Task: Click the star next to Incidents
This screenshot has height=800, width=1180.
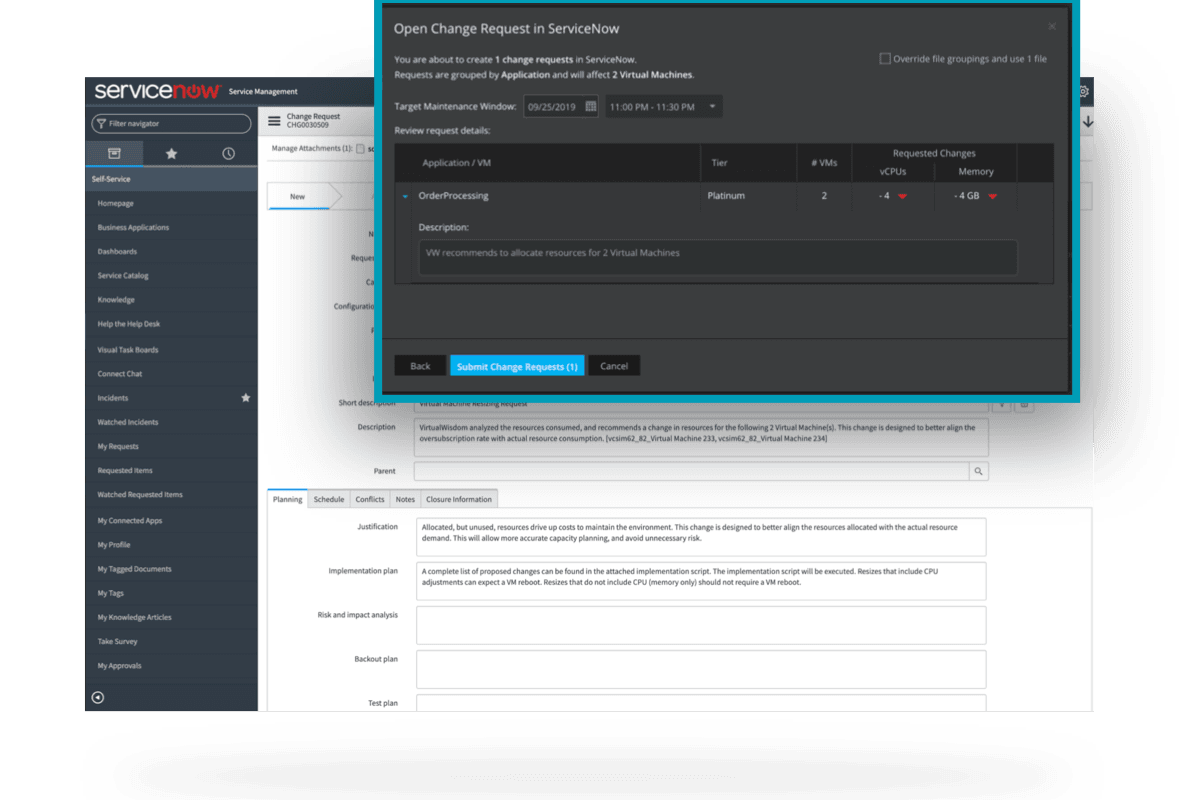Action: point(245,397)
